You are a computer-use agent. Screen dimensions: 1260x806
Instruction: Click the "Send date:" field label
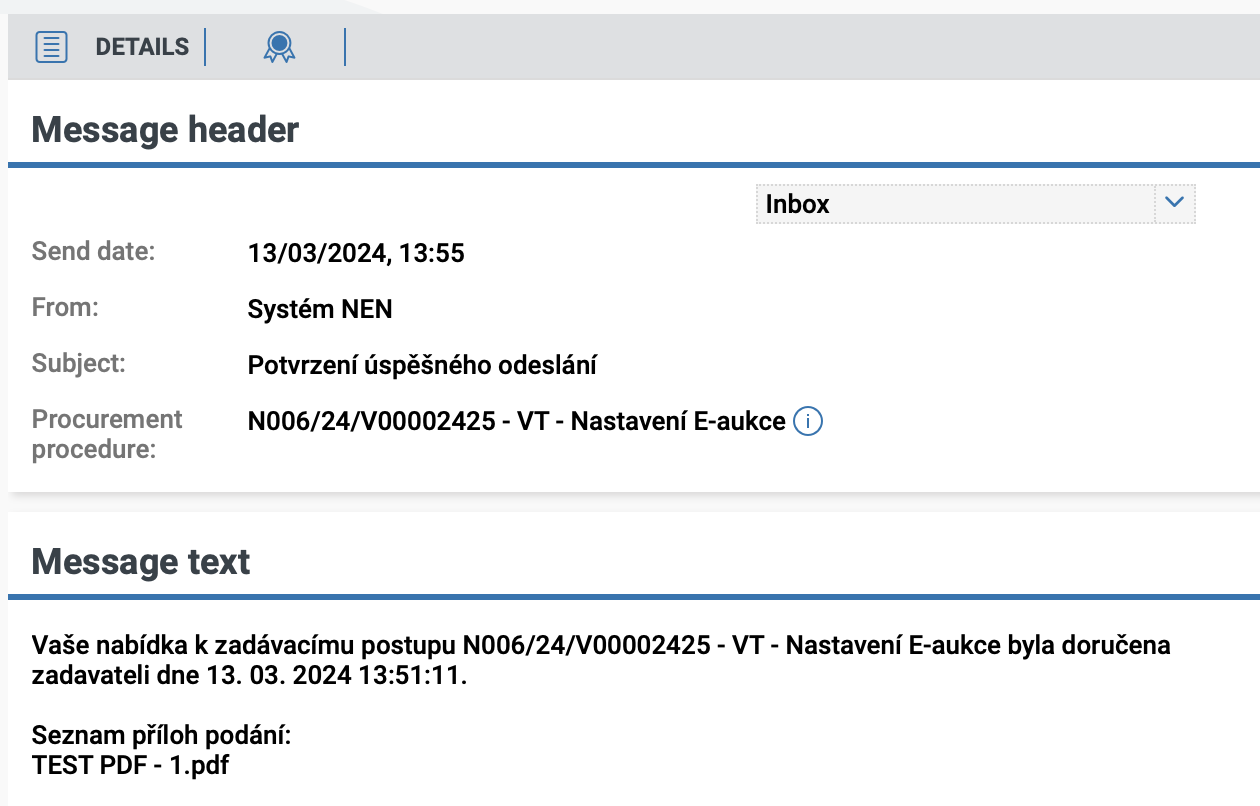pos(94,251)
